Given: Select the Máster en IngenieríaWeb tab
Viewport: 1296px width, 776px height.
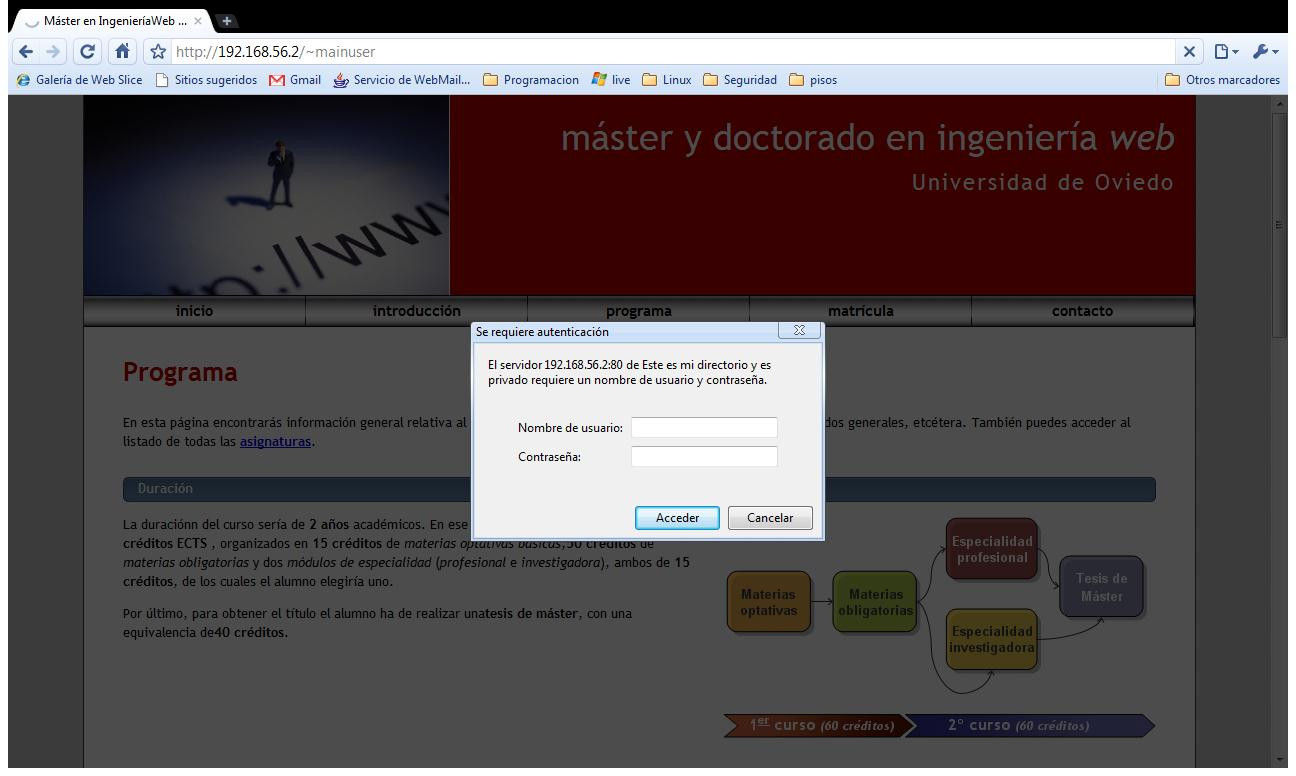Looking at the screenshot, I should click(x=113, y=21).
